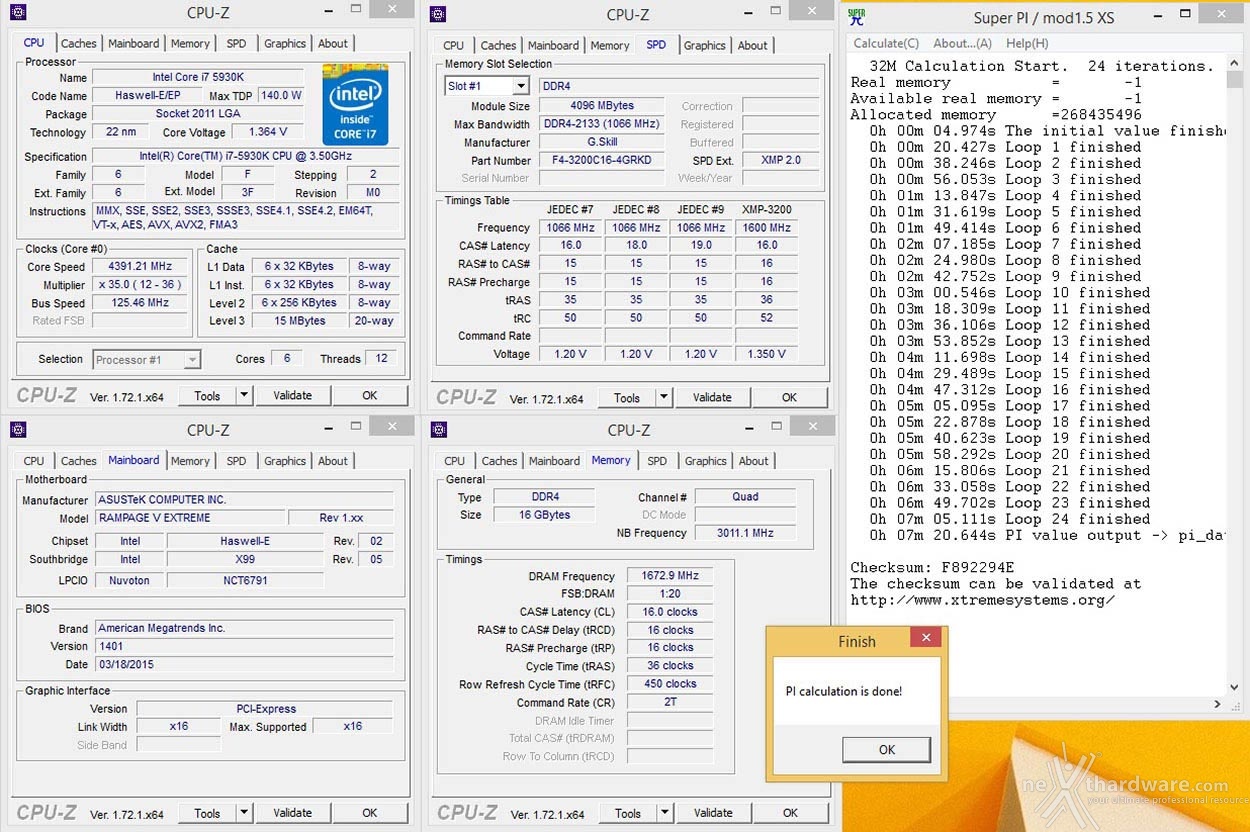1250x832 pixels.
Task: Click the Core Voltage value '1.364 V'
Action: click(267, 132)
